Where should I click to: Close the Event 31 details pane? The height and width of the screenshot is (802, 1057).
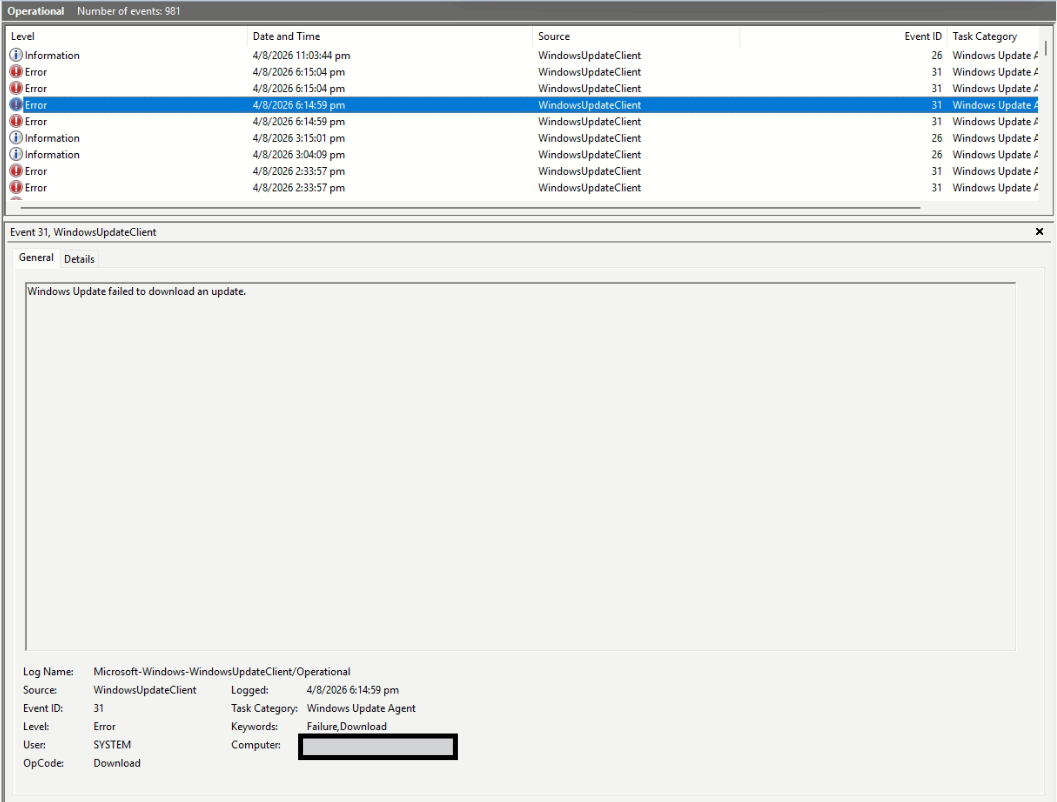pos(1039,232)
